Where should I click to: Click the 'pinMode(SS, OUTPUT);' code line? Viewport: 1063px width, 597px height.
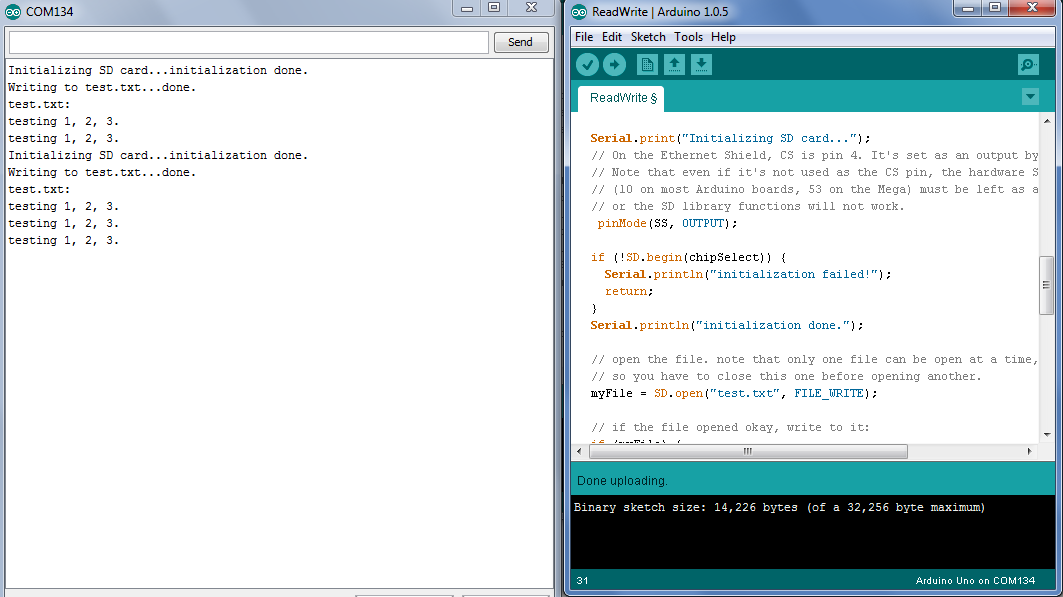(x=667, y=224)
